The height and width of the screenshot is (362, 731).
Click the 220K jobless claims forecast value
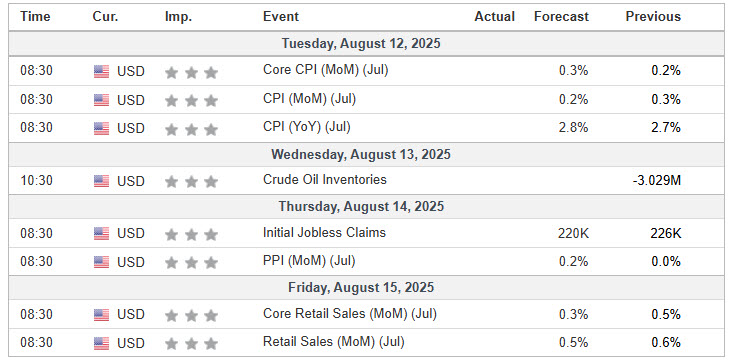[573, 233]
